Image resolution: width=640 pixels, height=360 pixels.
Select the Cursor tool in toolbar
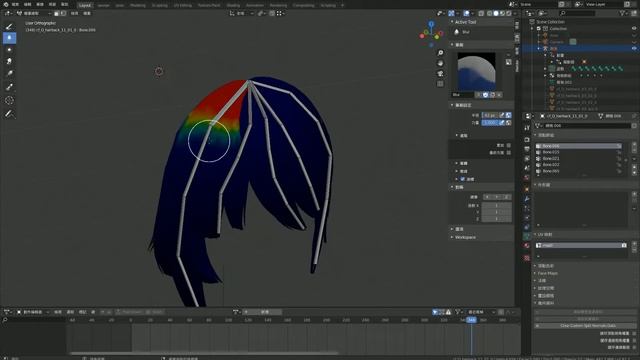pyautogui.click(x=9, y=100)
